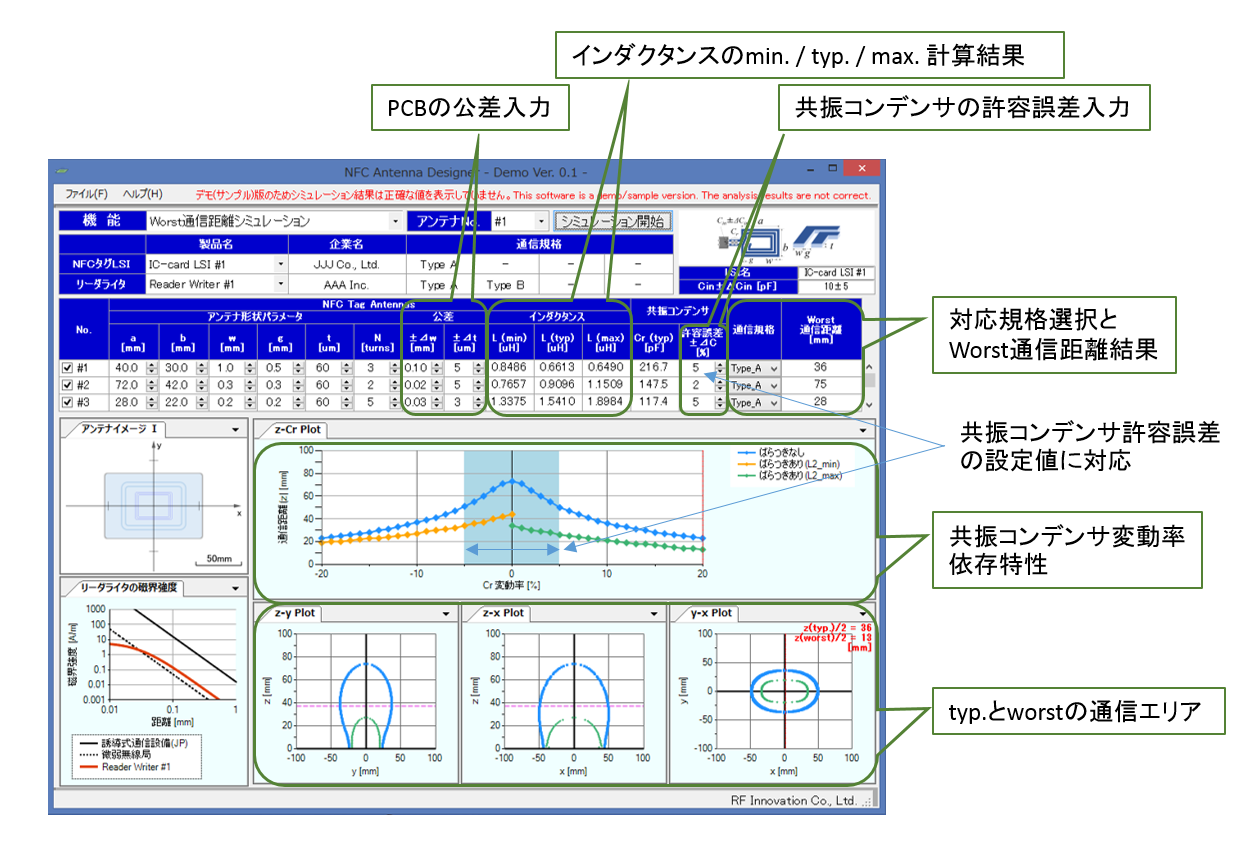Open the 機能 function dropdown
1253x851 pixels.
tap(395, 221)
